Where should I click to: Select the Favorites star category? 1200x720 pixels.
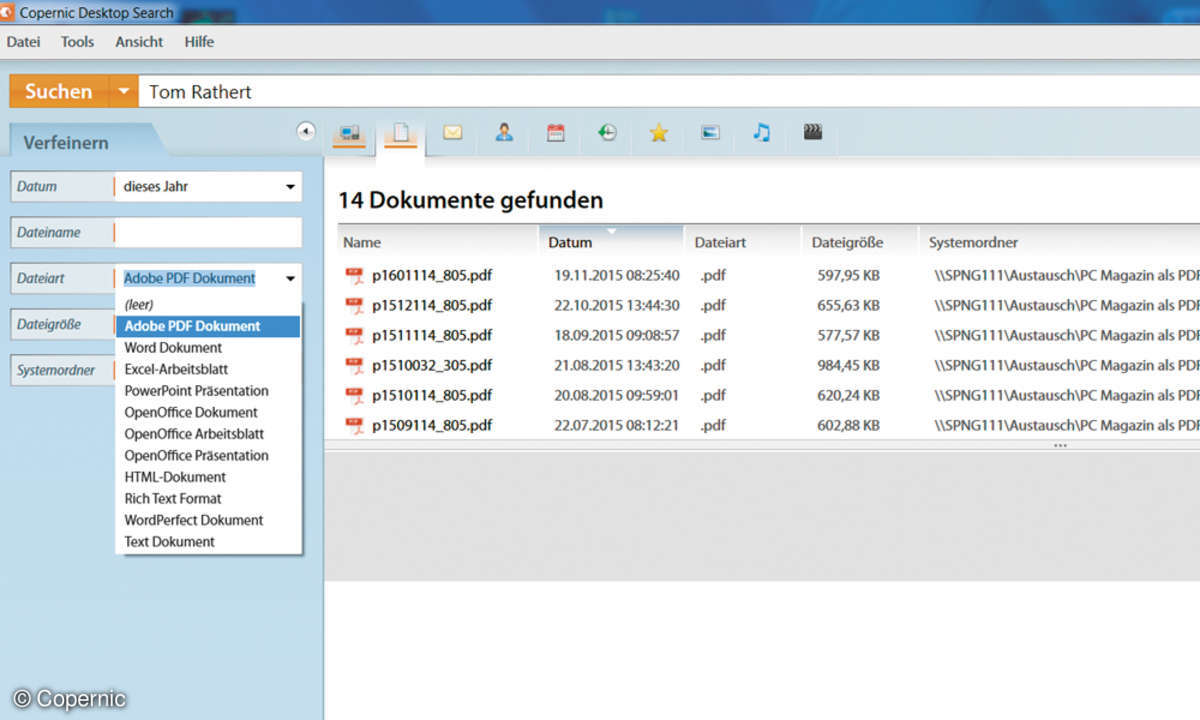coord(658,132)
